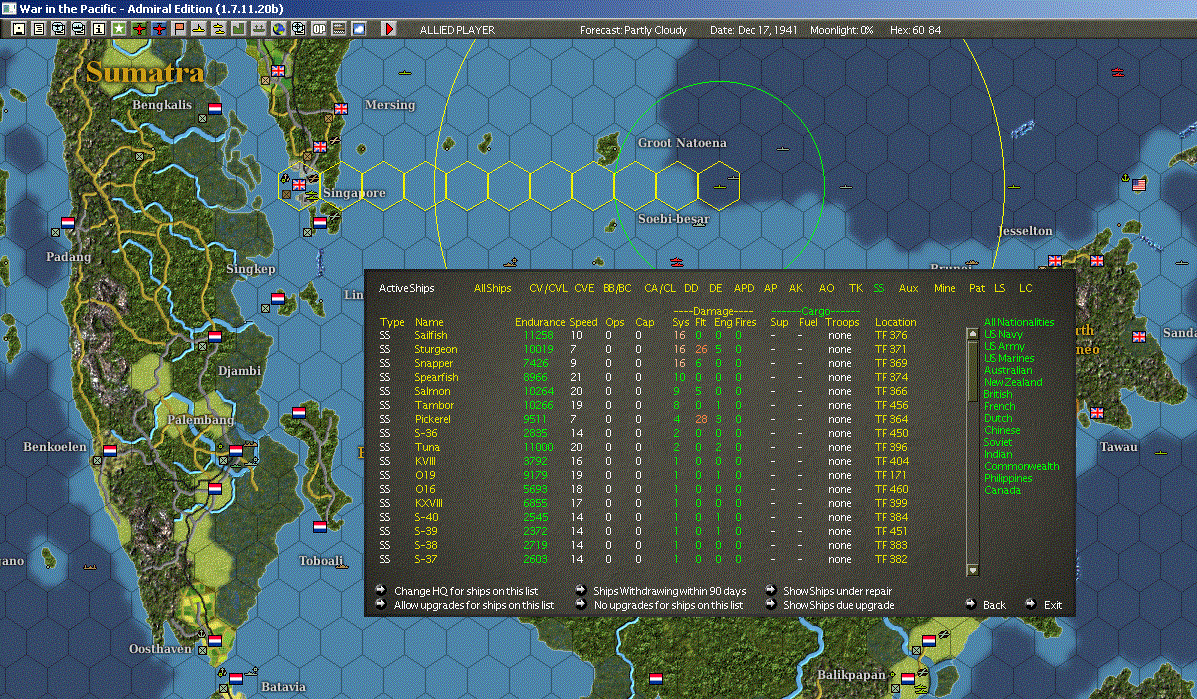Sort the list by Location column header
The height and width of the screenshot is (699, 1197).
click(895, 322)
